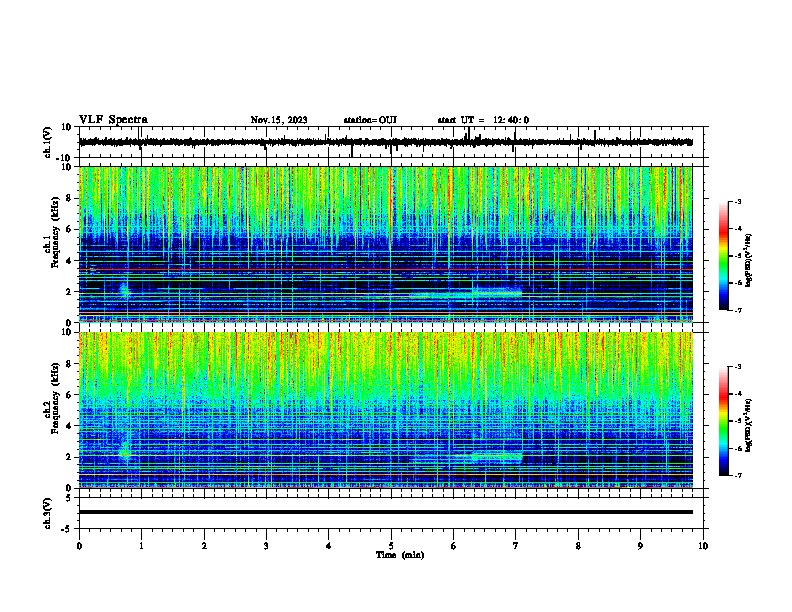Click the "-7" label on ch.2 colorbar
Viewport: 792px width, 612px height.
tap(738, 475)
